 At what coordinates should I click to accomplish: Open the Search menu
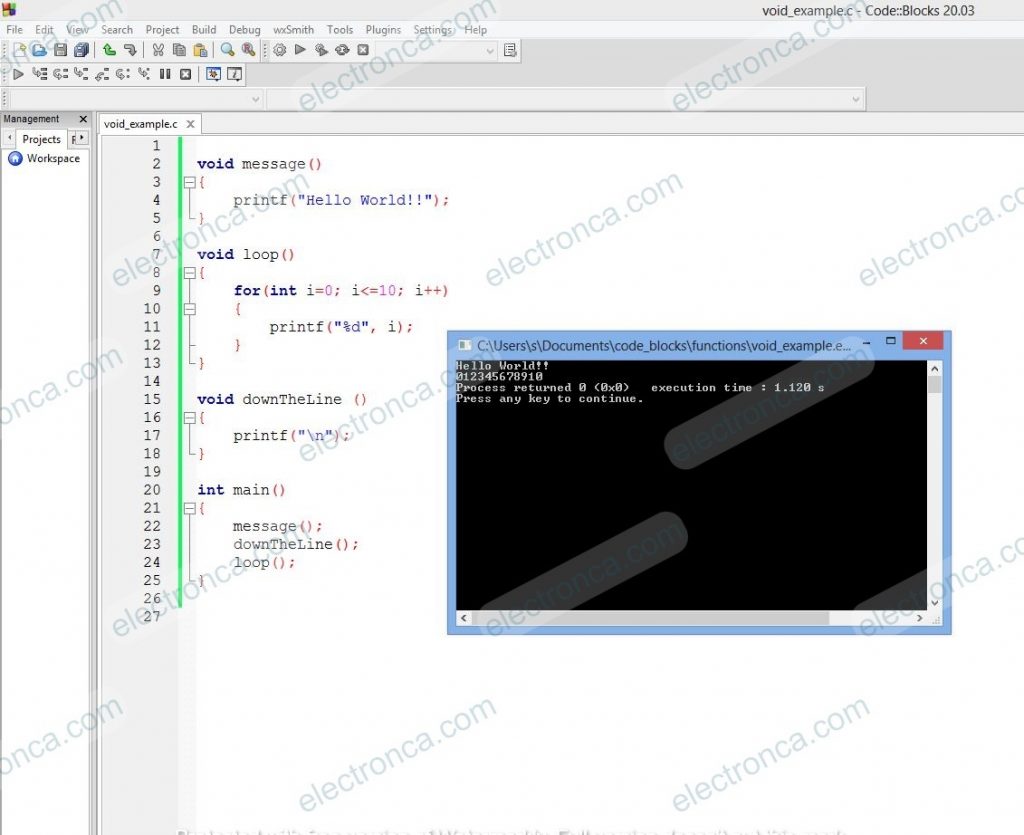(x=117, y=30)
